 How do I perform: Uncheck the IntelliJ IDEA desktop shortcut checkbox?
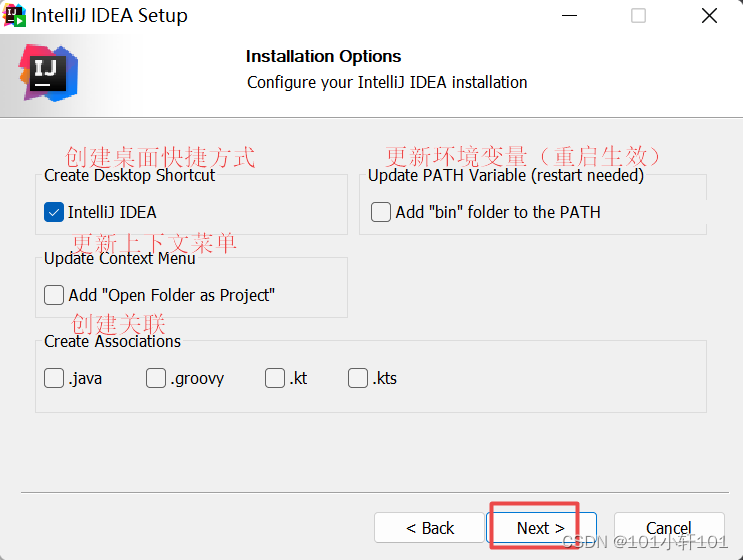(x=54, y=212)
